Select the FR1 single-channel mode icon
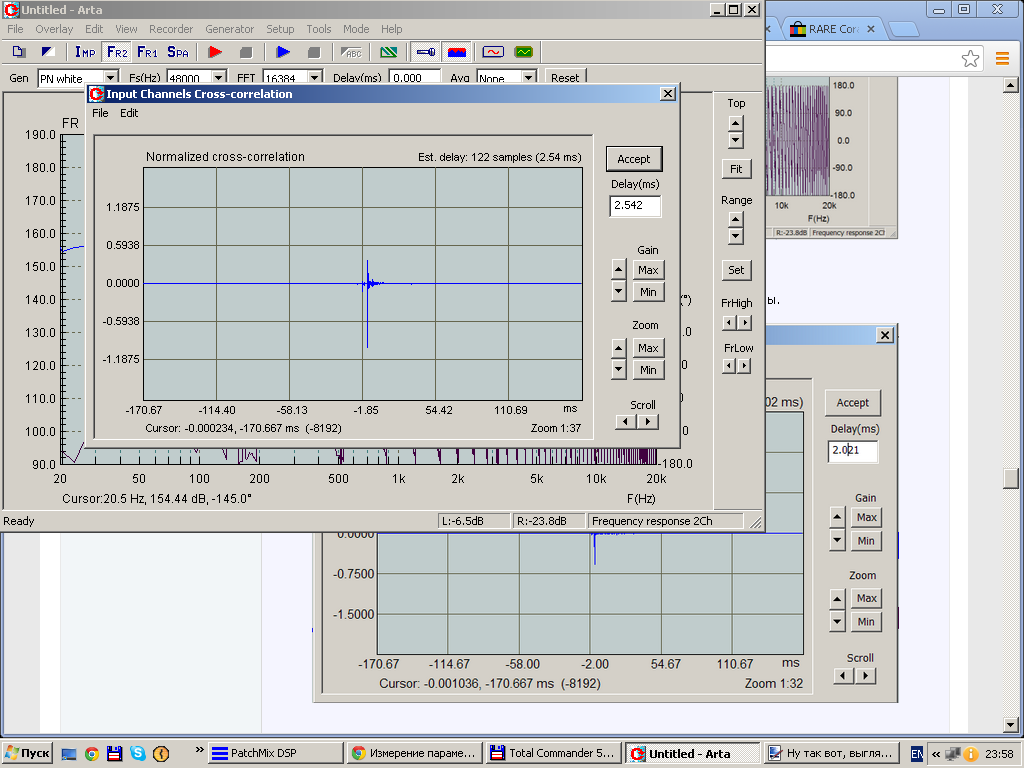 coord(147,52)
